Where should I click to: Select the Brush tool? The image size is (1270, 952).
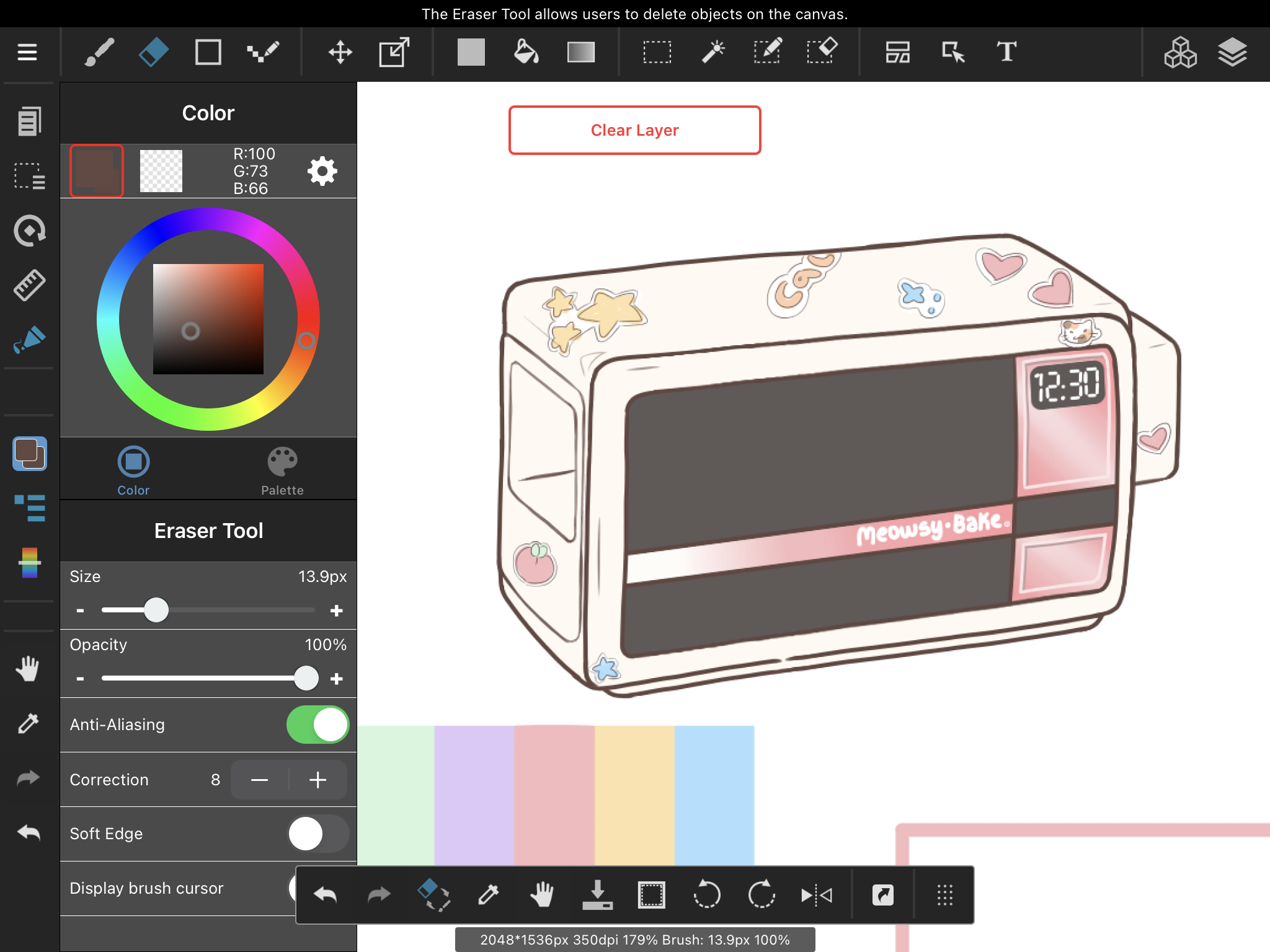click(99, 52)
